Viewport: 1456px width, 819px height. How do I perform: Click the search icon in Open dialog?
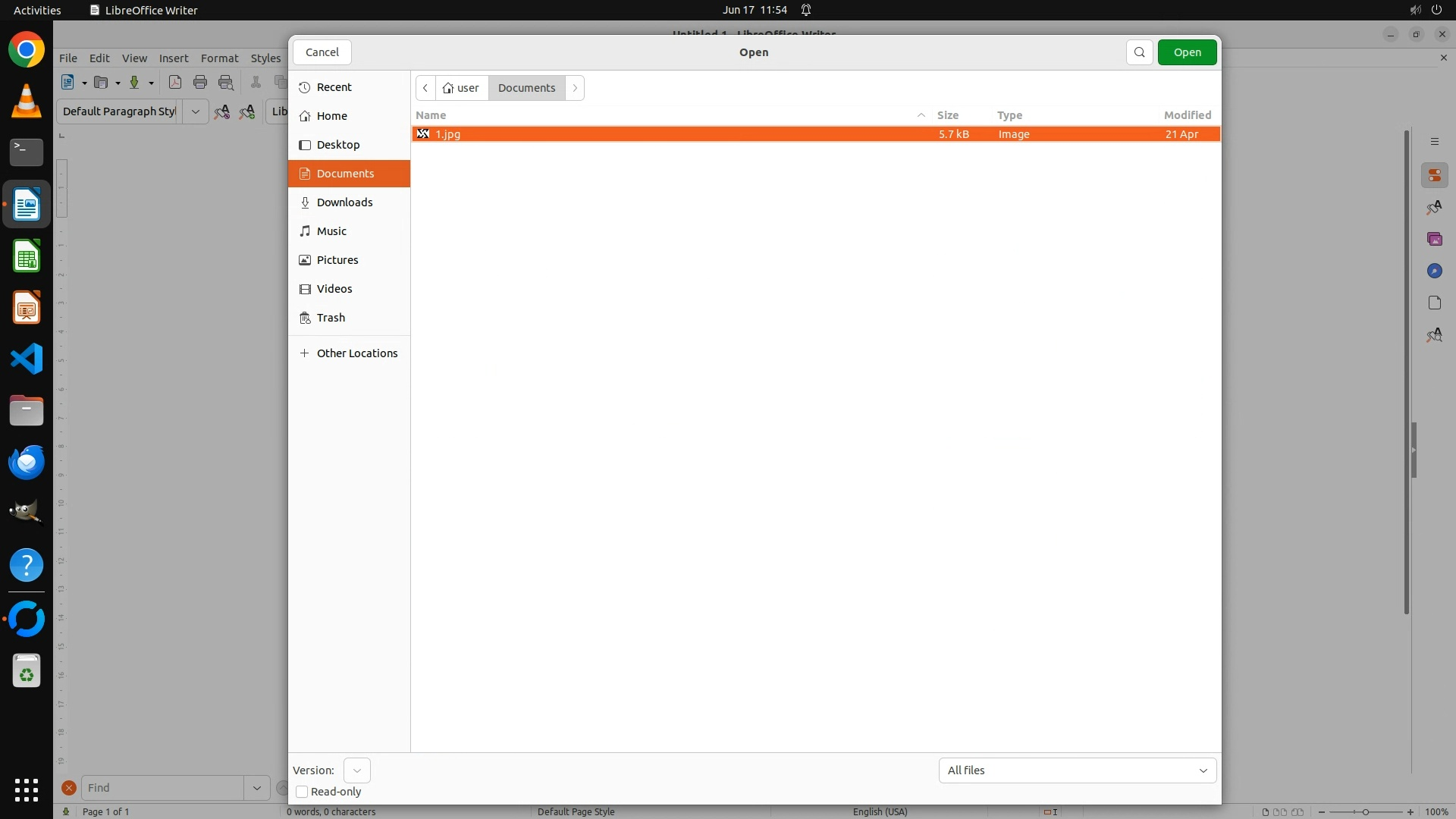coord(1139,52)
